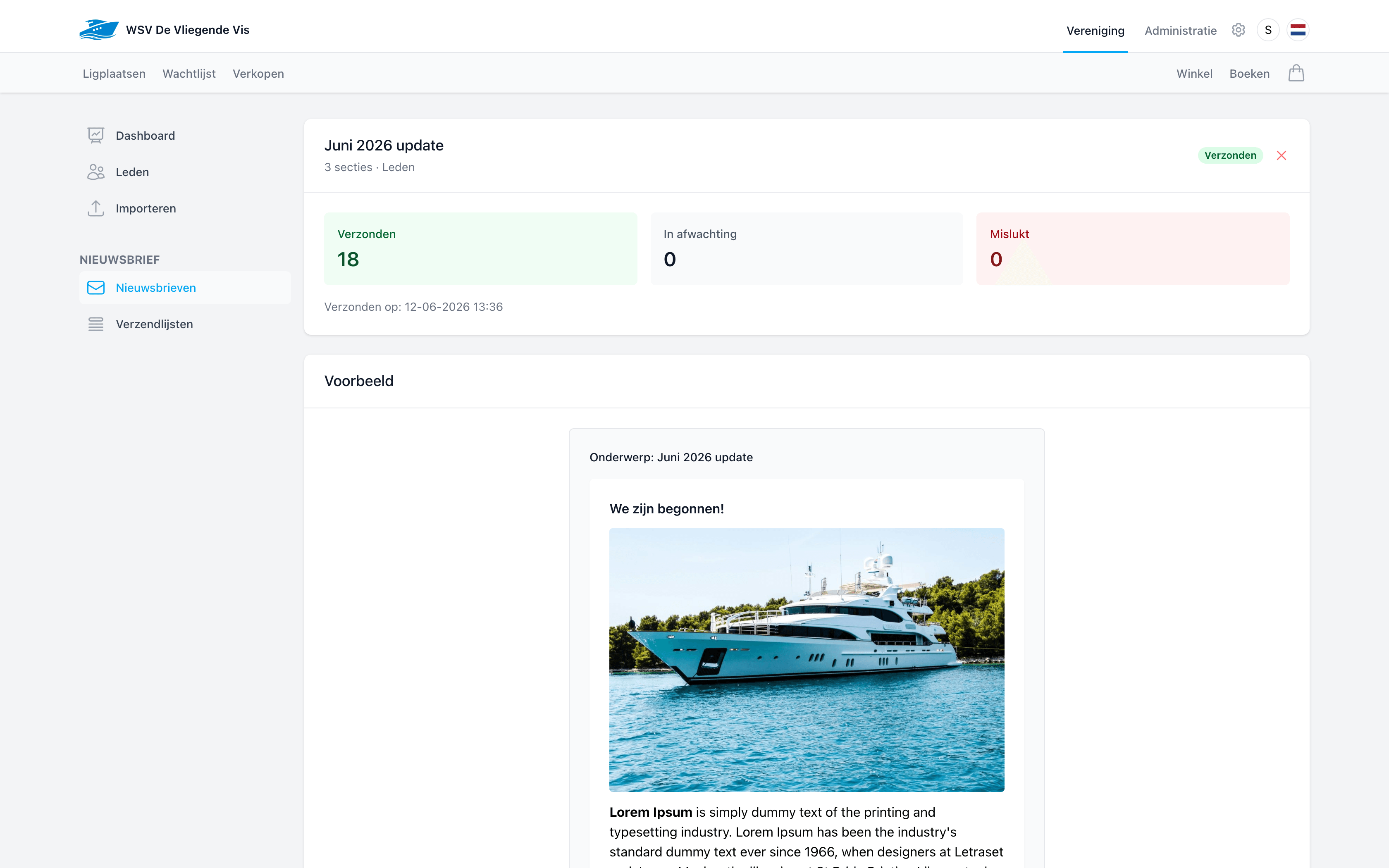
Task: Open Importeren in the sidebar
Action: click(185, 208)
